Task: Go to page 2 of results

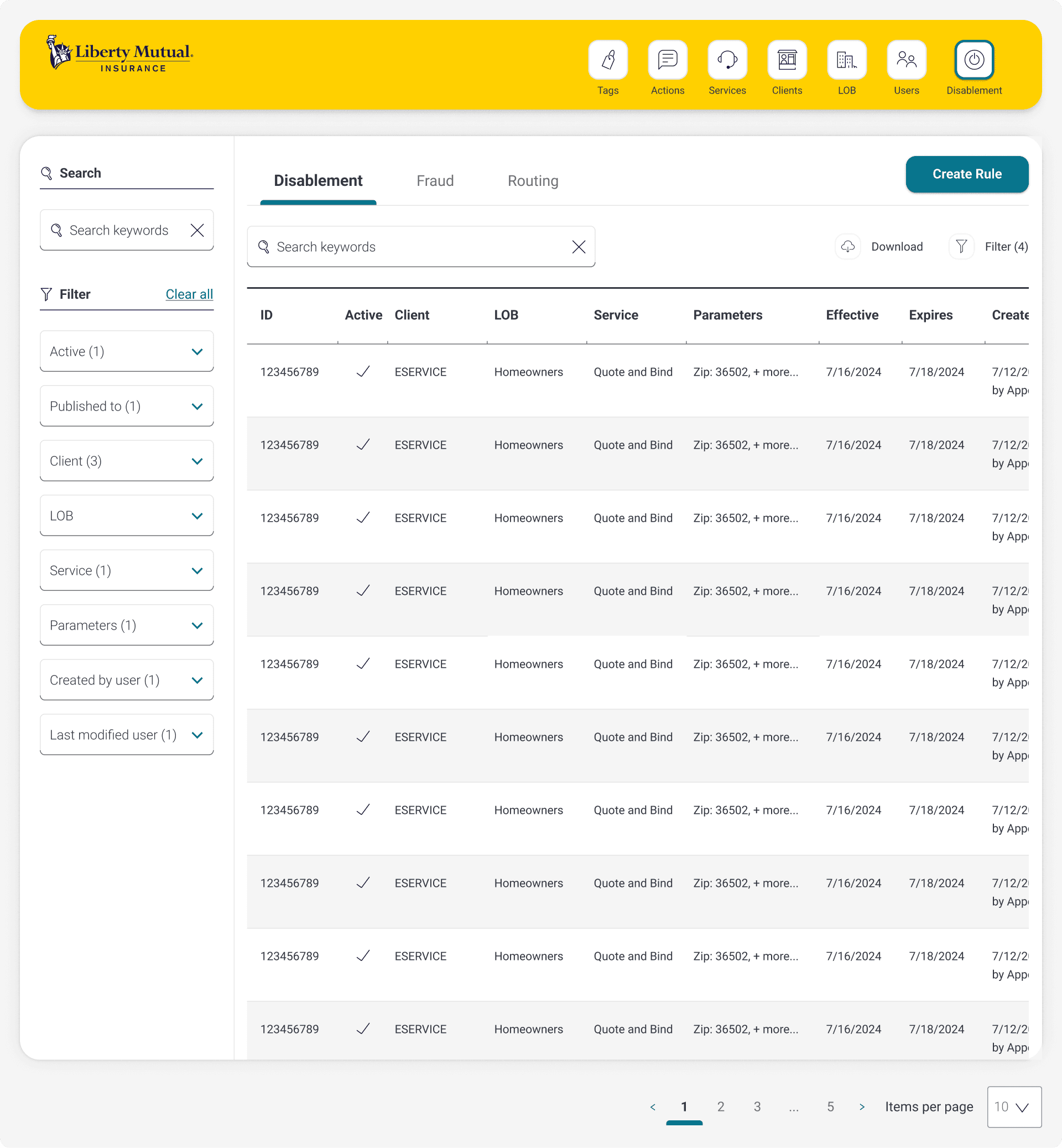Action: point(721,1107)
